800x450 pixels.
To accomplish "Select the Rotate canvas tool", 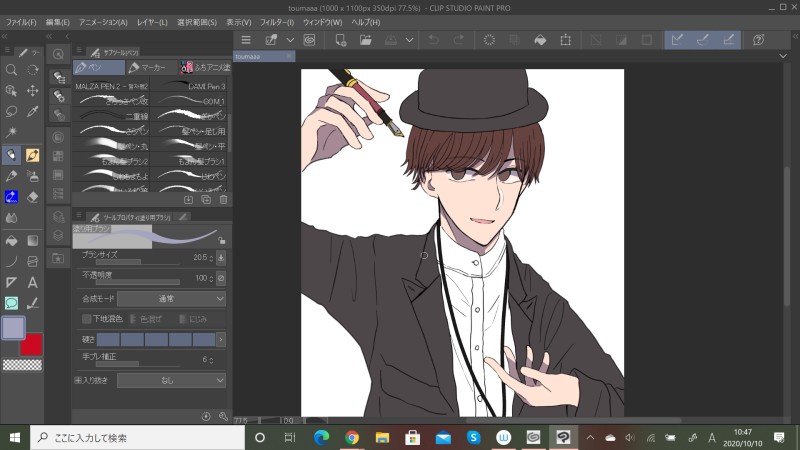I will tap(33, 70).
